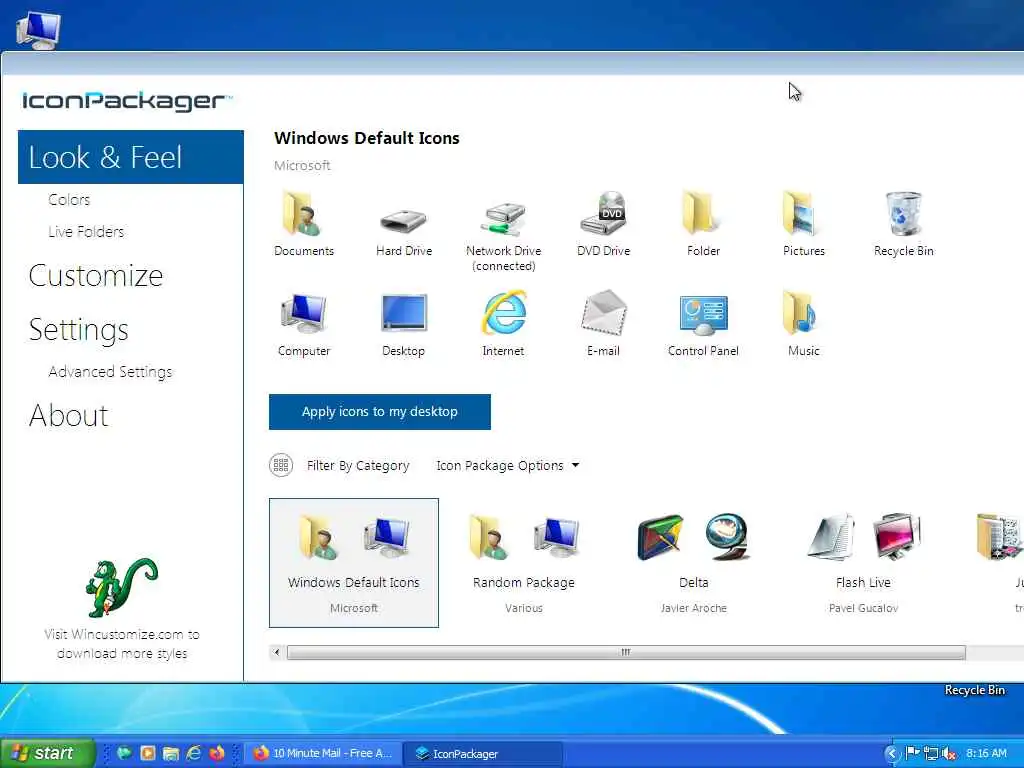Screen dimensions: 1024x768
Task: Open the Live Folders page
Action: click(86, 232)
